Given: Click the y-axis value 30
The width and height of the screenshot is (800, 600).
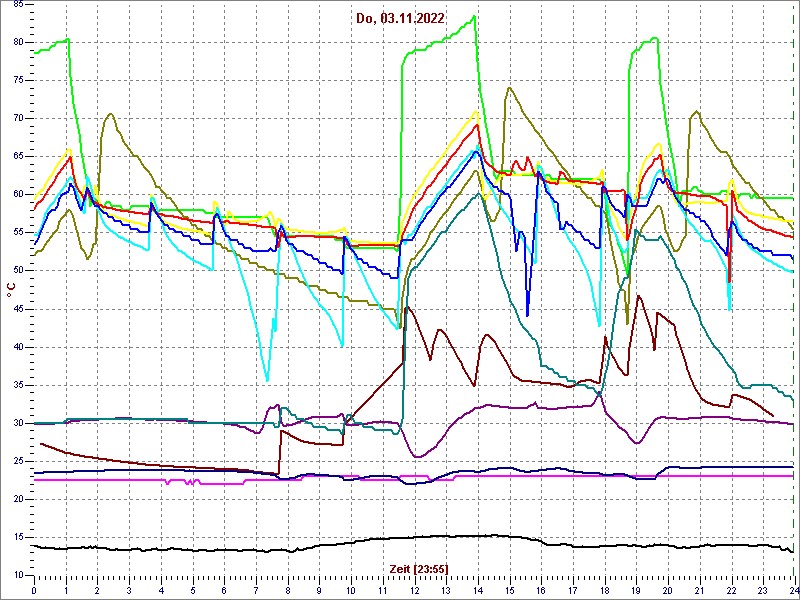Looking at the screenshot, I should click(x=17, y=423).
